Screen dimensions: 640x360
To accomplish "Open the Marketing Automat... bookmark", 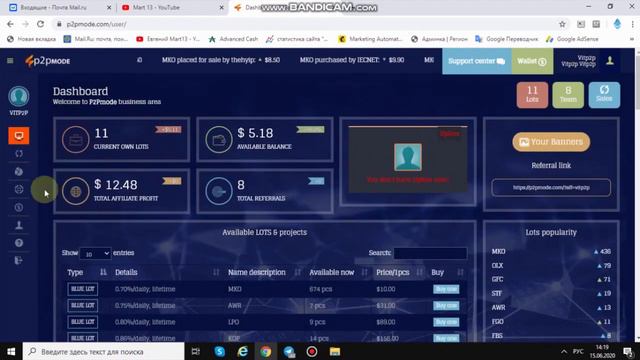I will [x=370, y=39].
